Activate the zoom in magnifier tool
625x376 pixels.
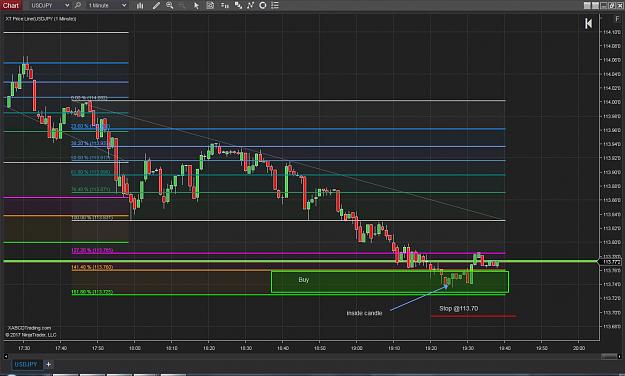click(x=170, y=5)
